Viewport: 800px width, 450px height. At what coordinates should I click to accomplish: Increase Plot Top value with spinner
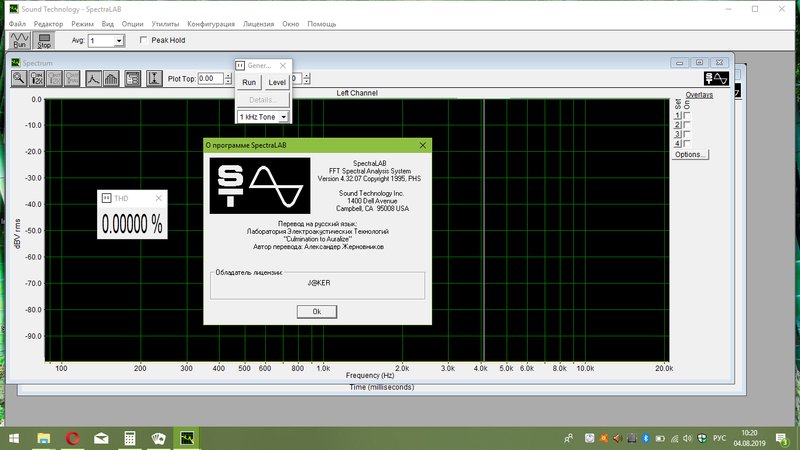228,76
